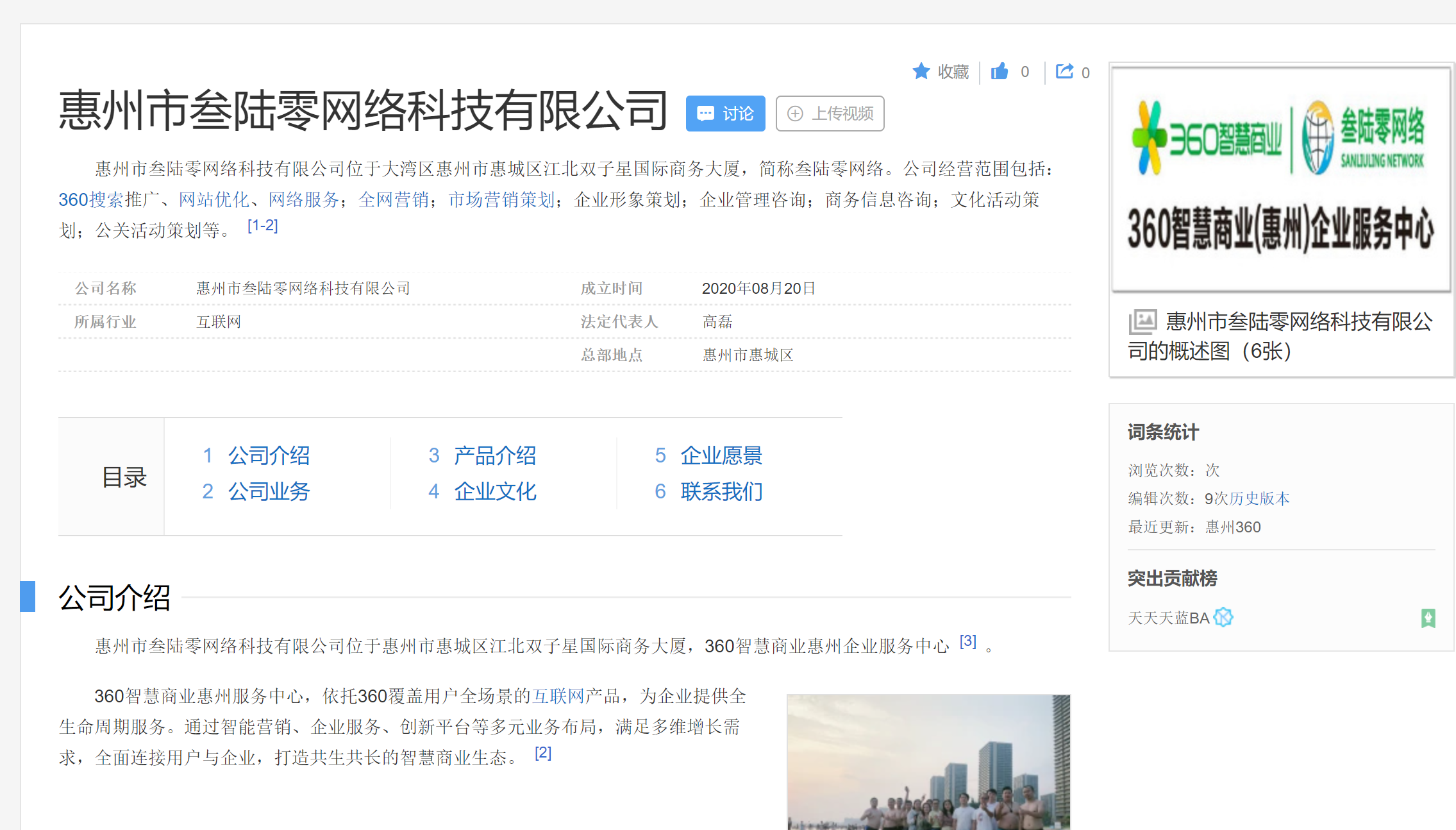Follow the 网络服务 link

coord(303,199)
